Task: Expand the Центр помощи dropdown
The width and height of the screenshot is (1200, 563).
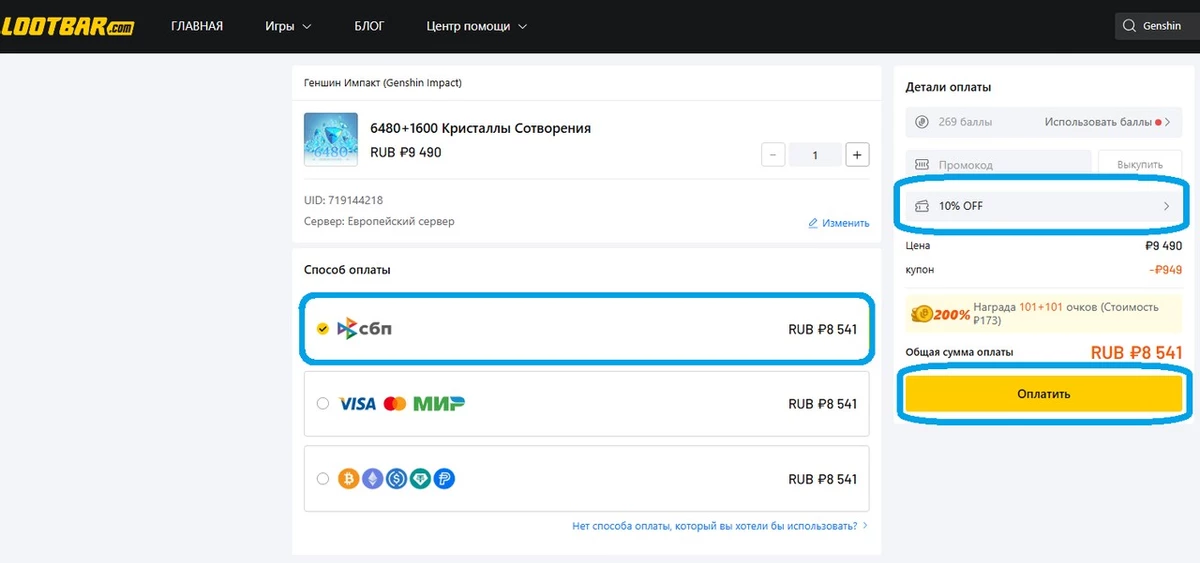Action: pos(476,26)
